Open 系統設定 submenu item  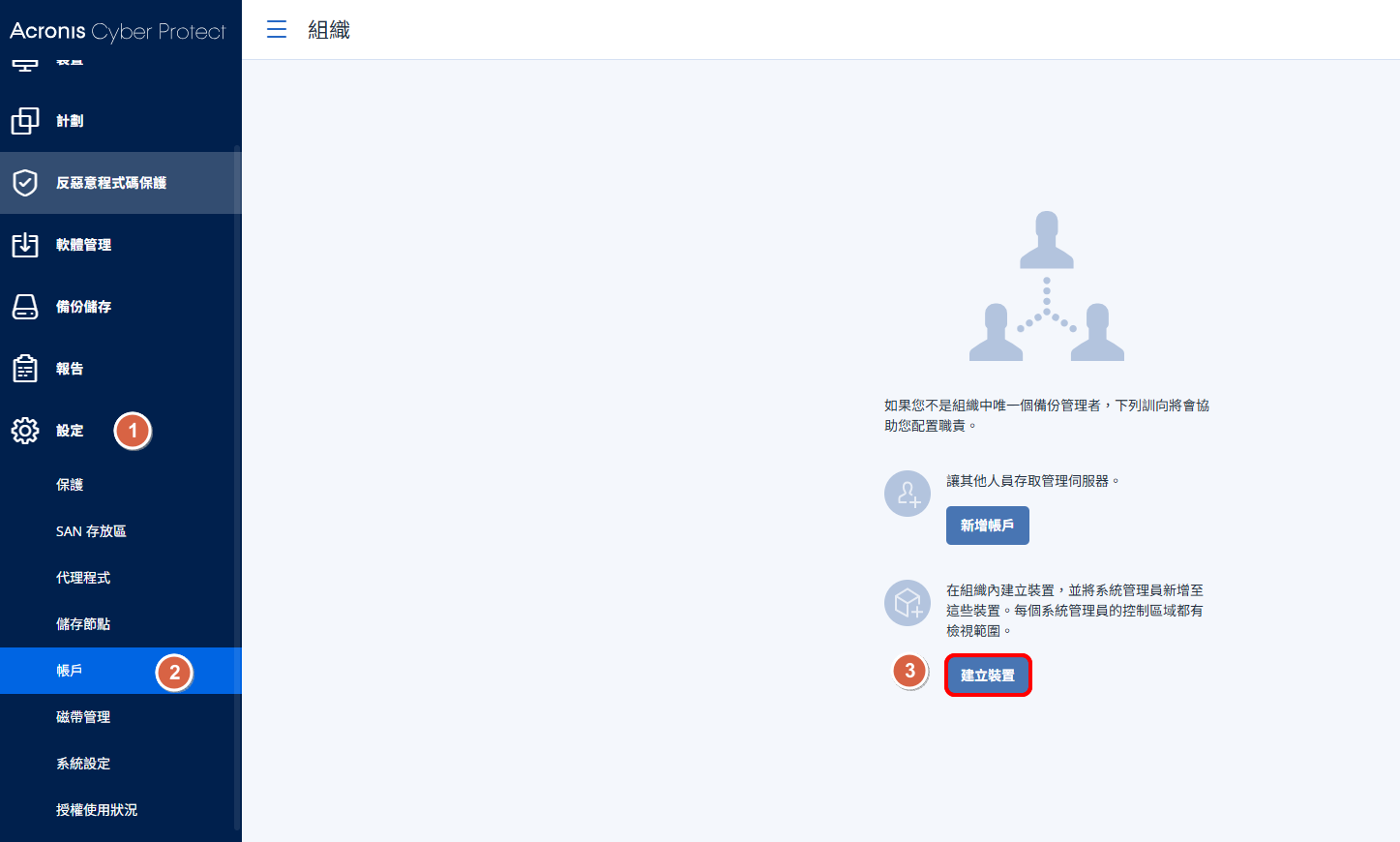121,764
